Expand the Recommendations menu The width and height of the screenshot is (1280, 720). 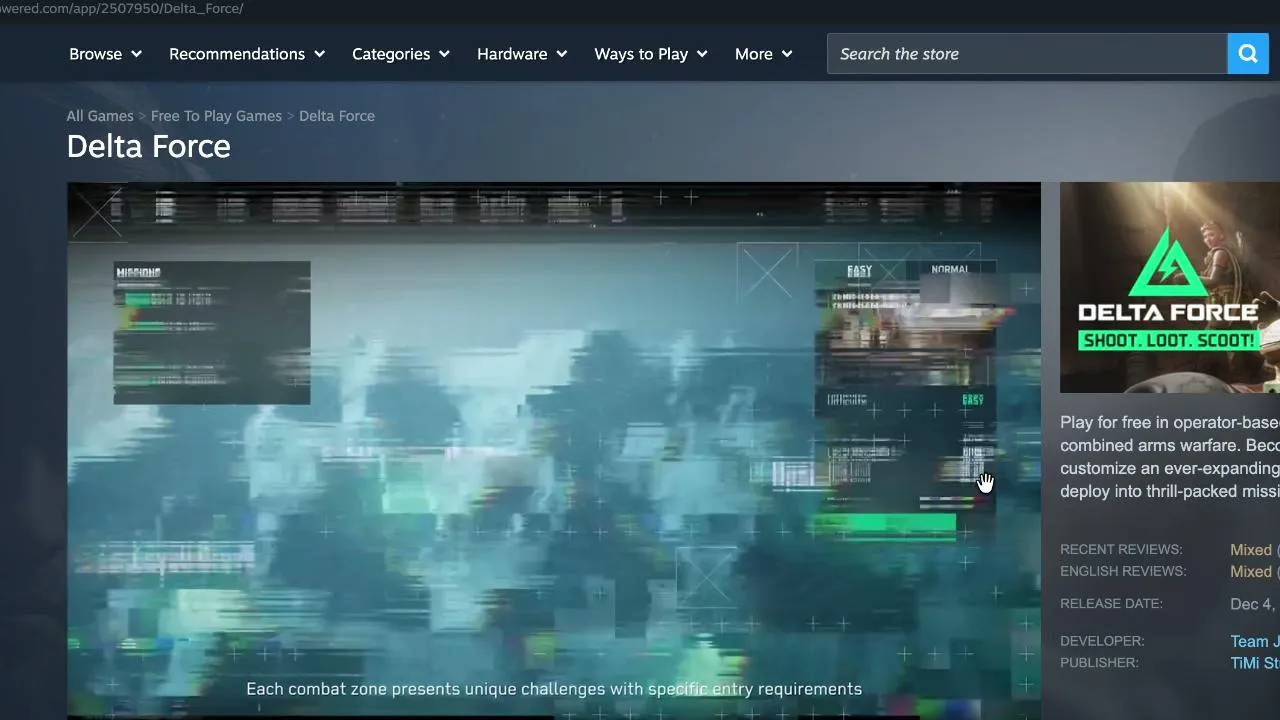tap(247, 54)
